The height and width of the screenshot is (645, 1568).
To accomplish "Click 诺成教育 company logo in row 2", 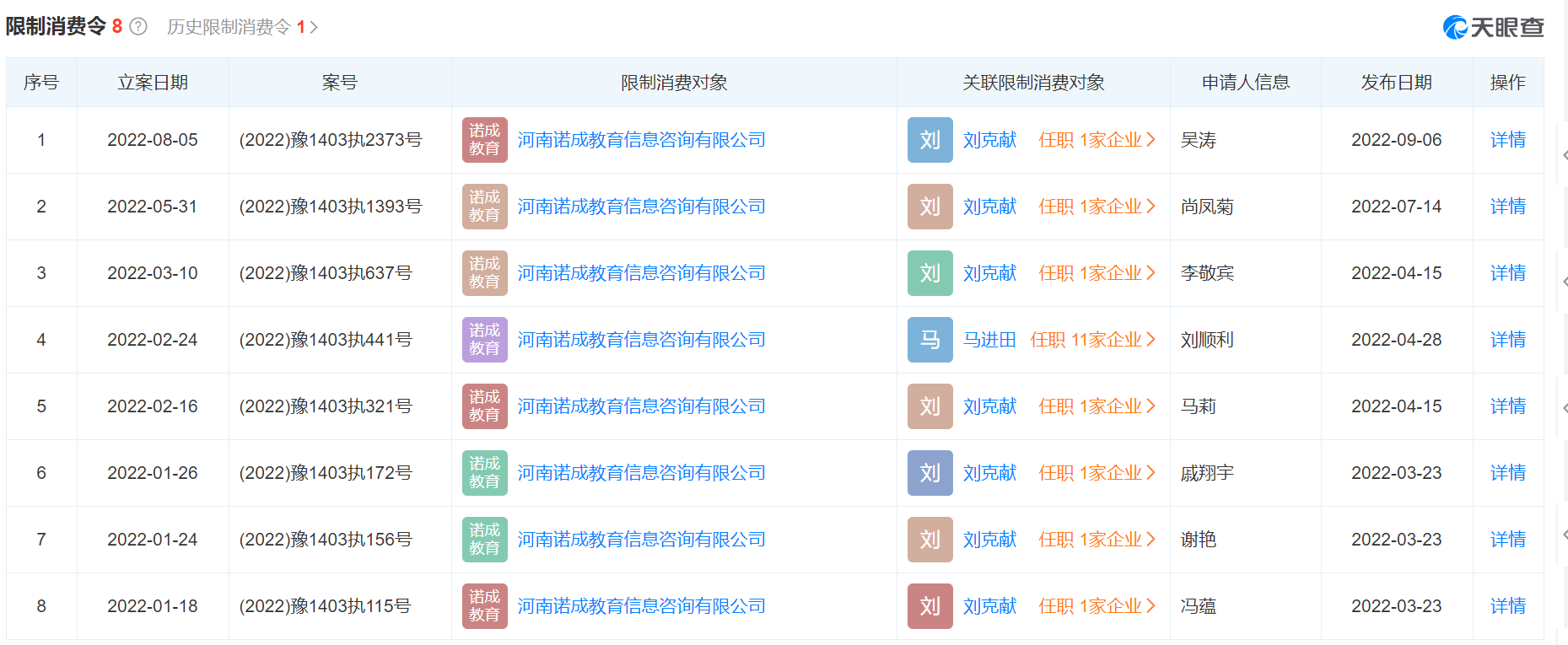I will [x=485, y=207].
